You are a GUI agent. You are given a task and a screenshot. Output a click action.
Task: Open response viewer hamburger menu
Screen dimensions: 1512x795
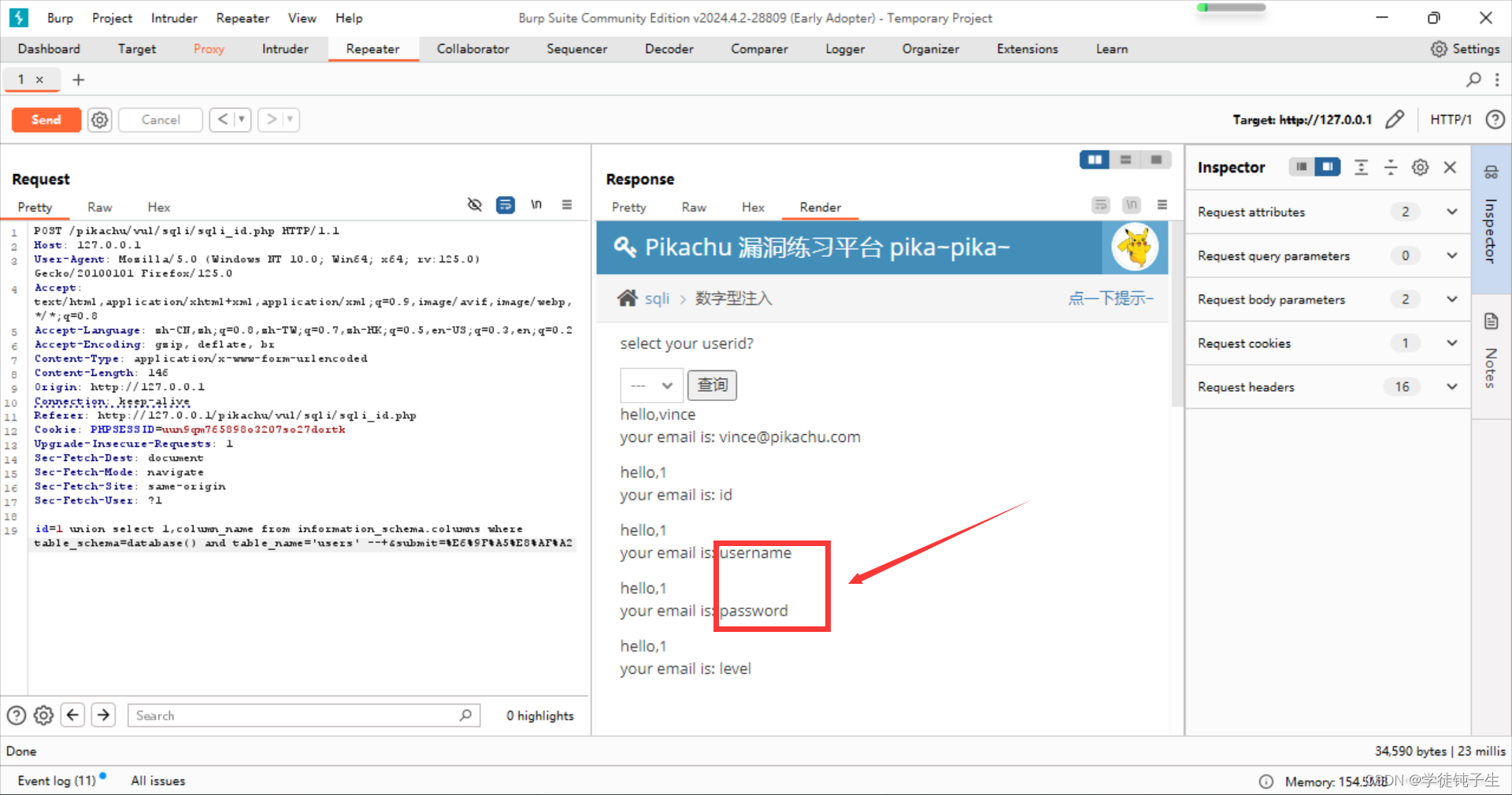[1162, 205]
